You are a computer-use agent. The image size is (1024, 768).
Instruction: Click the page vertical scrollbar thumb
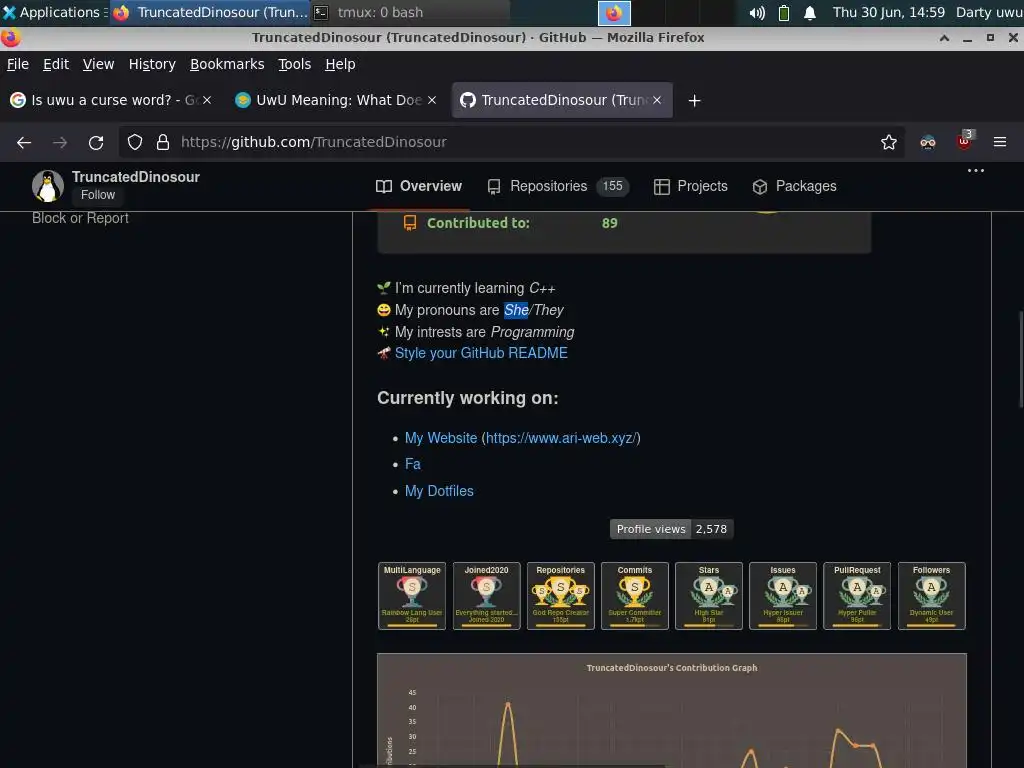click(x=1019, y=360)
